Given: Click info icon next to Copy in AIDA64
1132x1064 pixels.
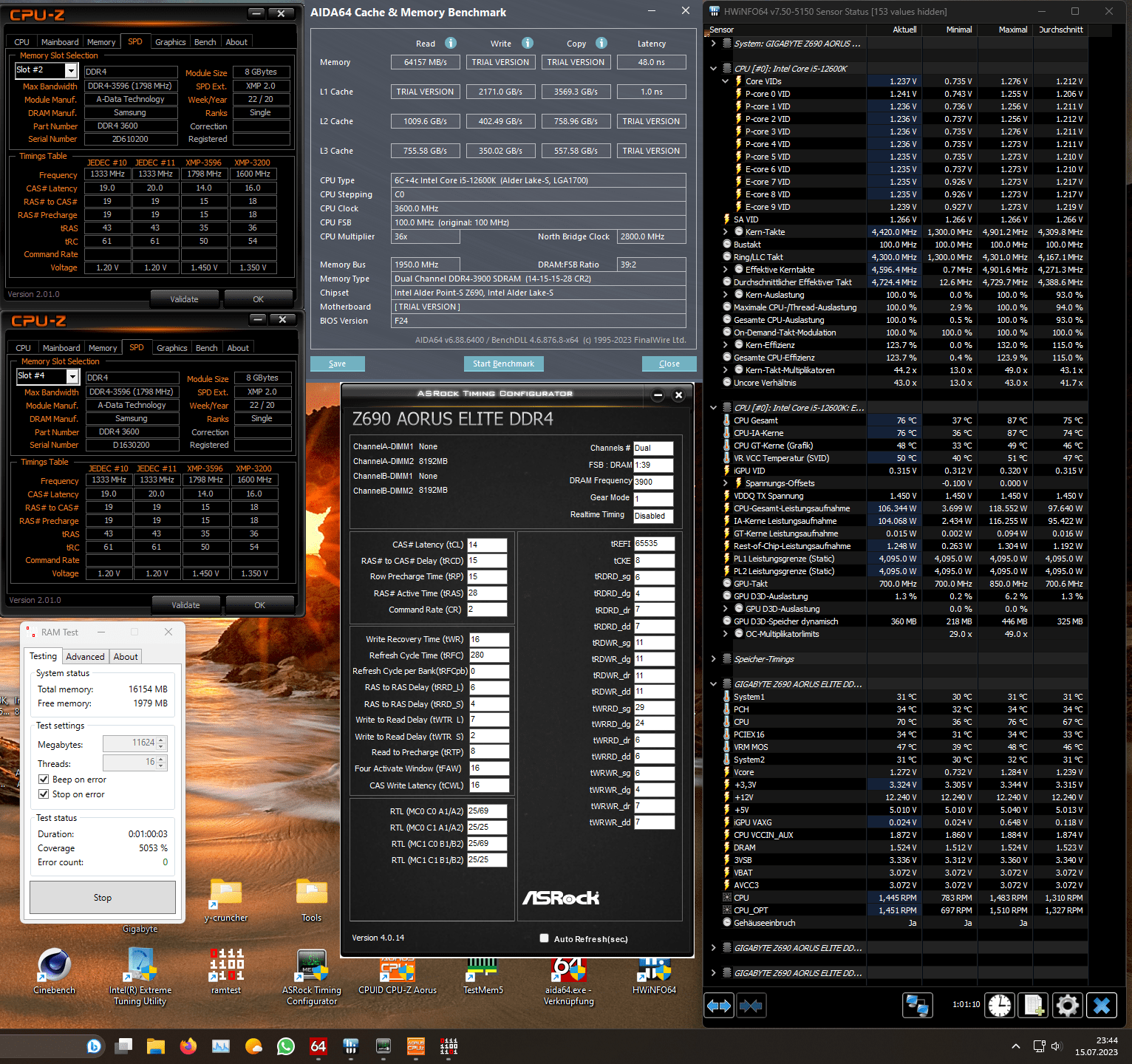Looking at the screenshot, I should pos(601,43).
